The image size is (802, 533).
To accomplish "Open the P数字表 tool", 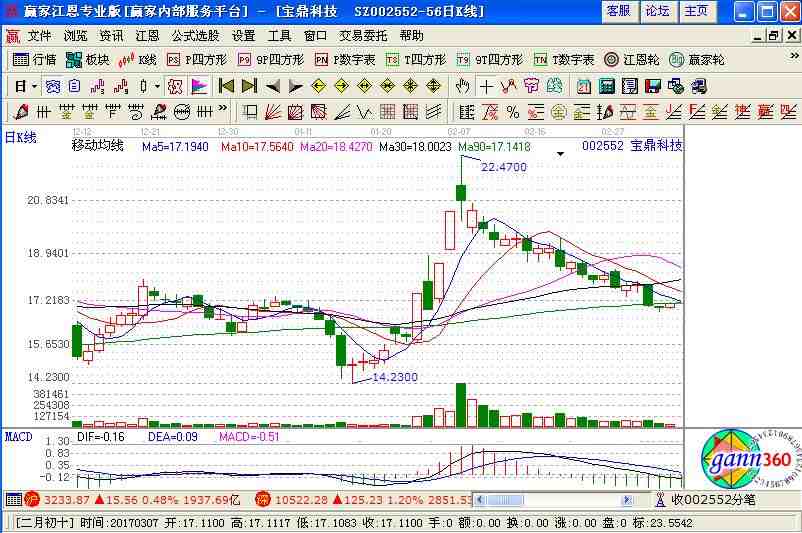I will pyautogui.click(x=345, y=60).
